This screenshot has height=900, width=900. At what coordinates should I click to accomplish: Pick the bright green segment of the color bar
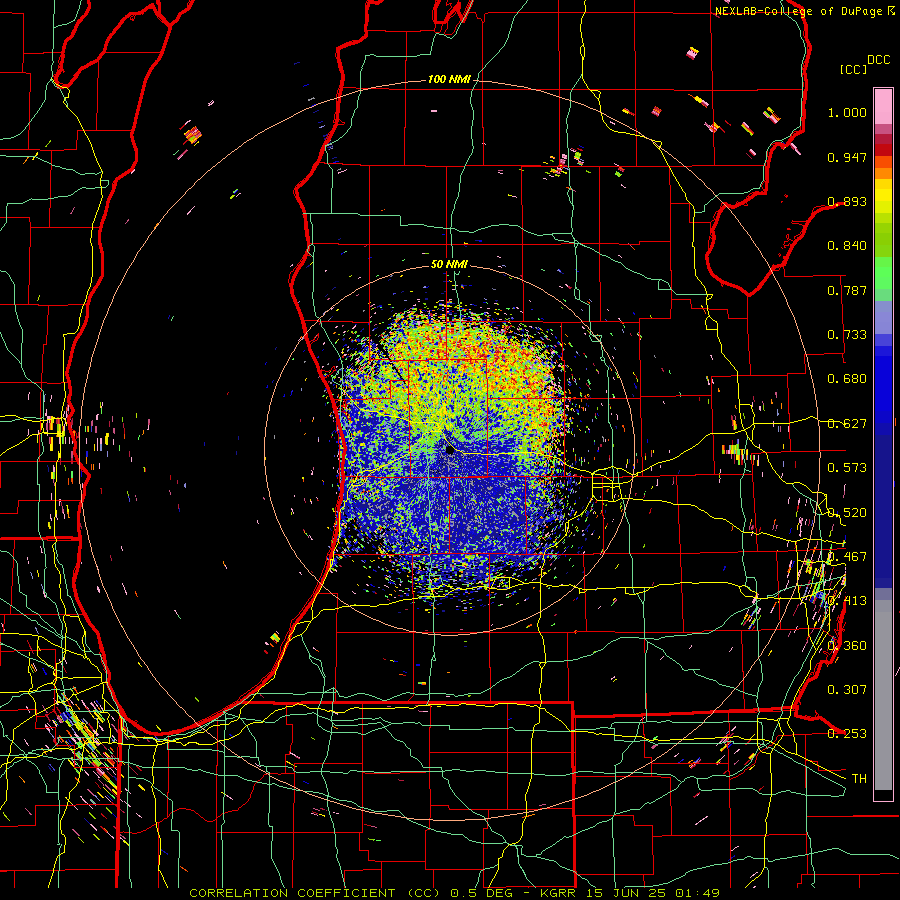(883, 274)
